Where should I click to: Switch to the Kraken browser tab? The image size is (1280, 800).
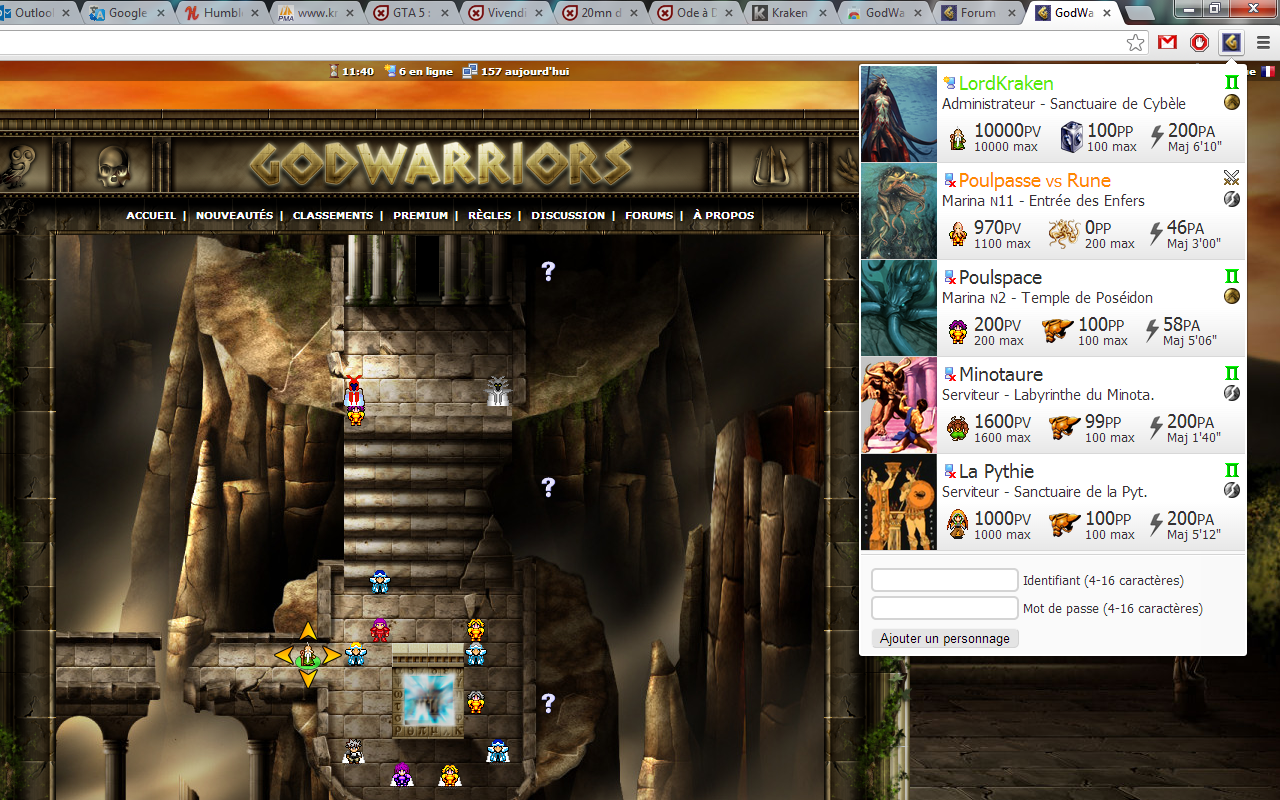tap(790, 13)
